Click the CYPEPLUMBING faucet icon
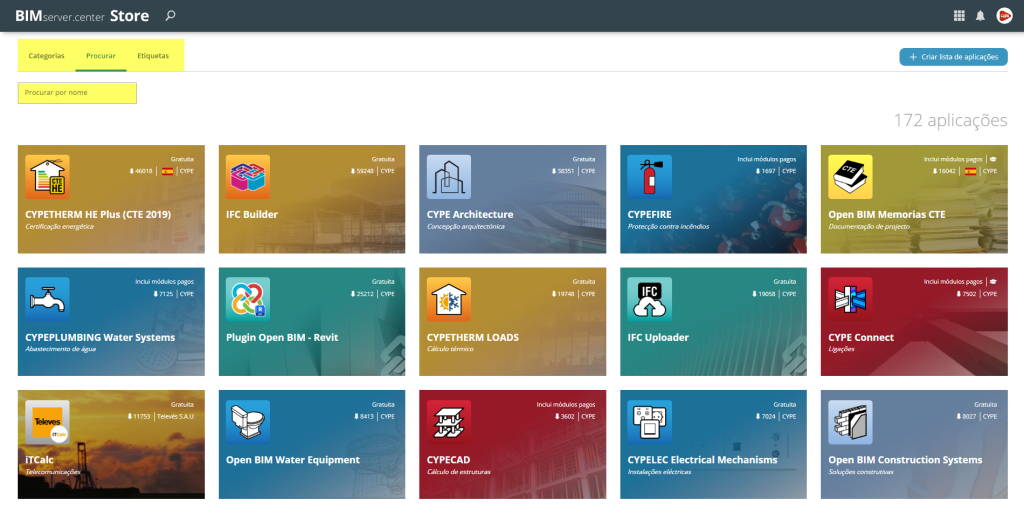 (x=47, y=299)
